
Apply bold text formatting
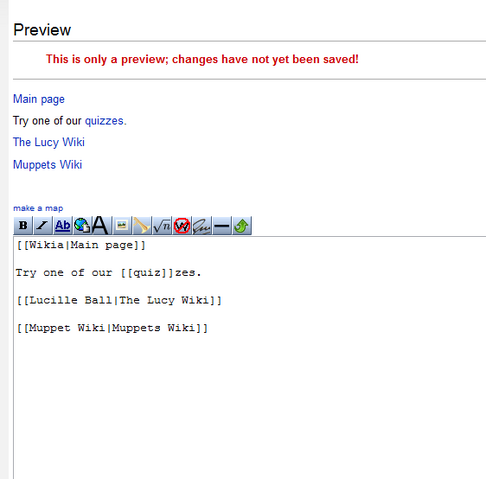pyautogui.click(x=23, y=226)
